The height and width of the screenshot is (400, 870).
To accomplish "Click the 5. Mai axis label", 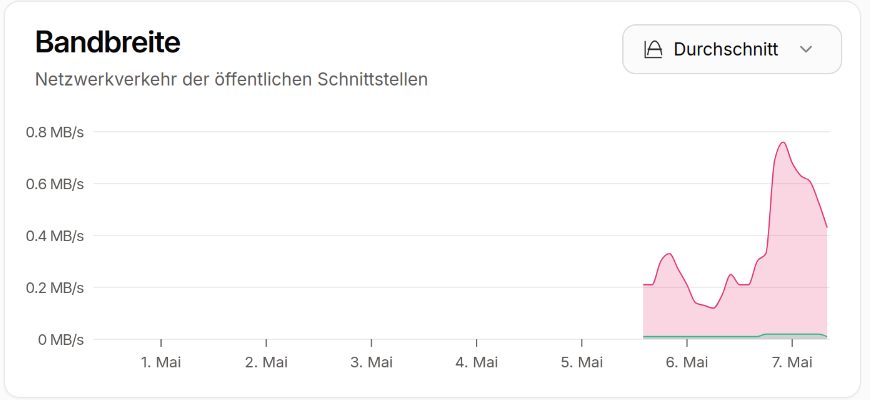I will click(581, 363).
